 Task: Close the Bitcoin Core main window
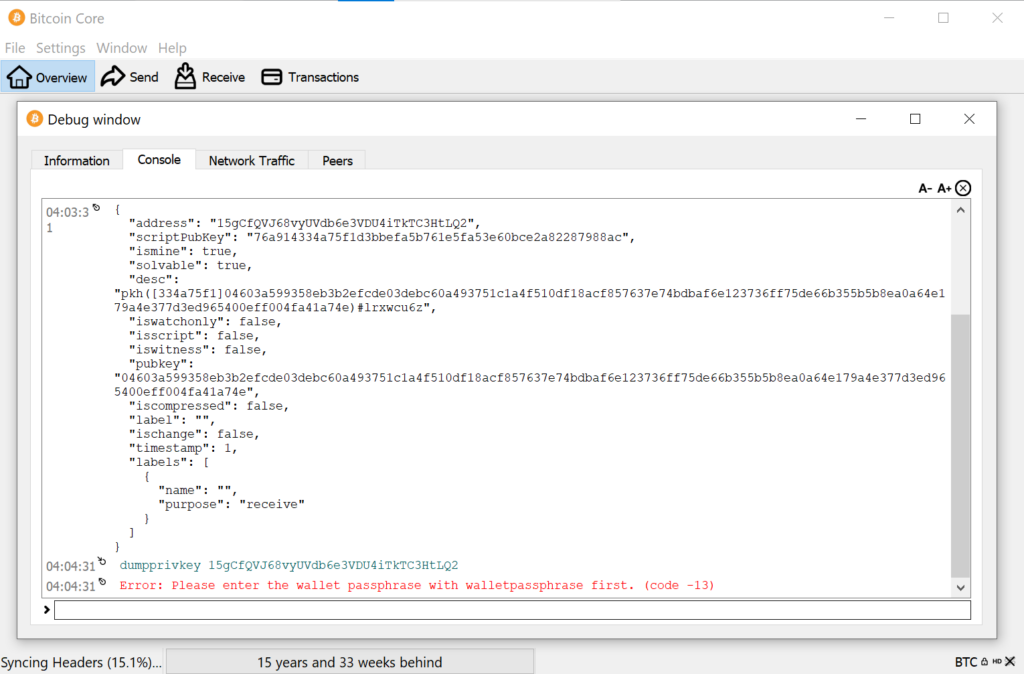(997, 18)
